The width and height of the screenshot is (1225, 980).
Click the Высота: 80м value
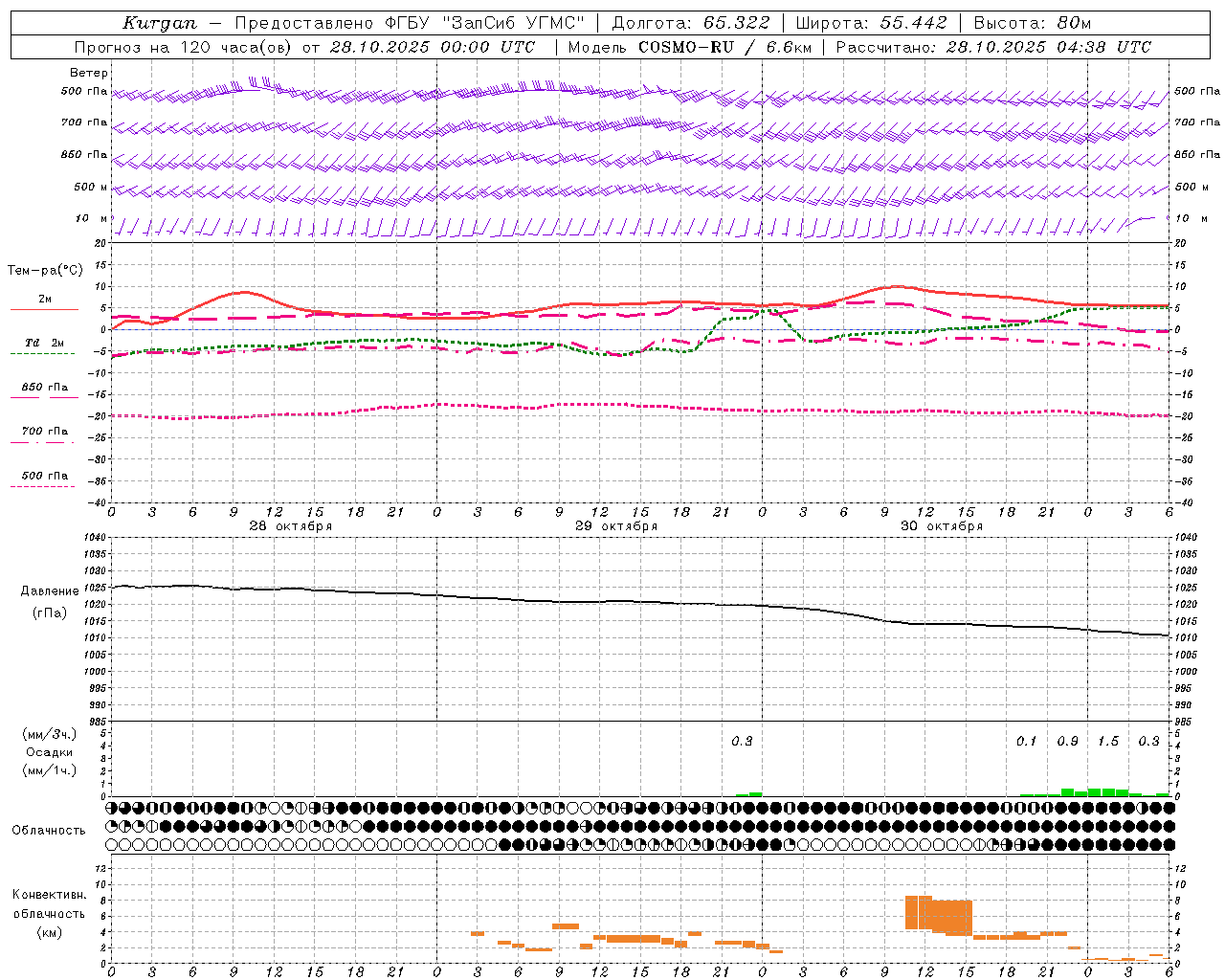pyautogui.click(x=1033, y=23)
